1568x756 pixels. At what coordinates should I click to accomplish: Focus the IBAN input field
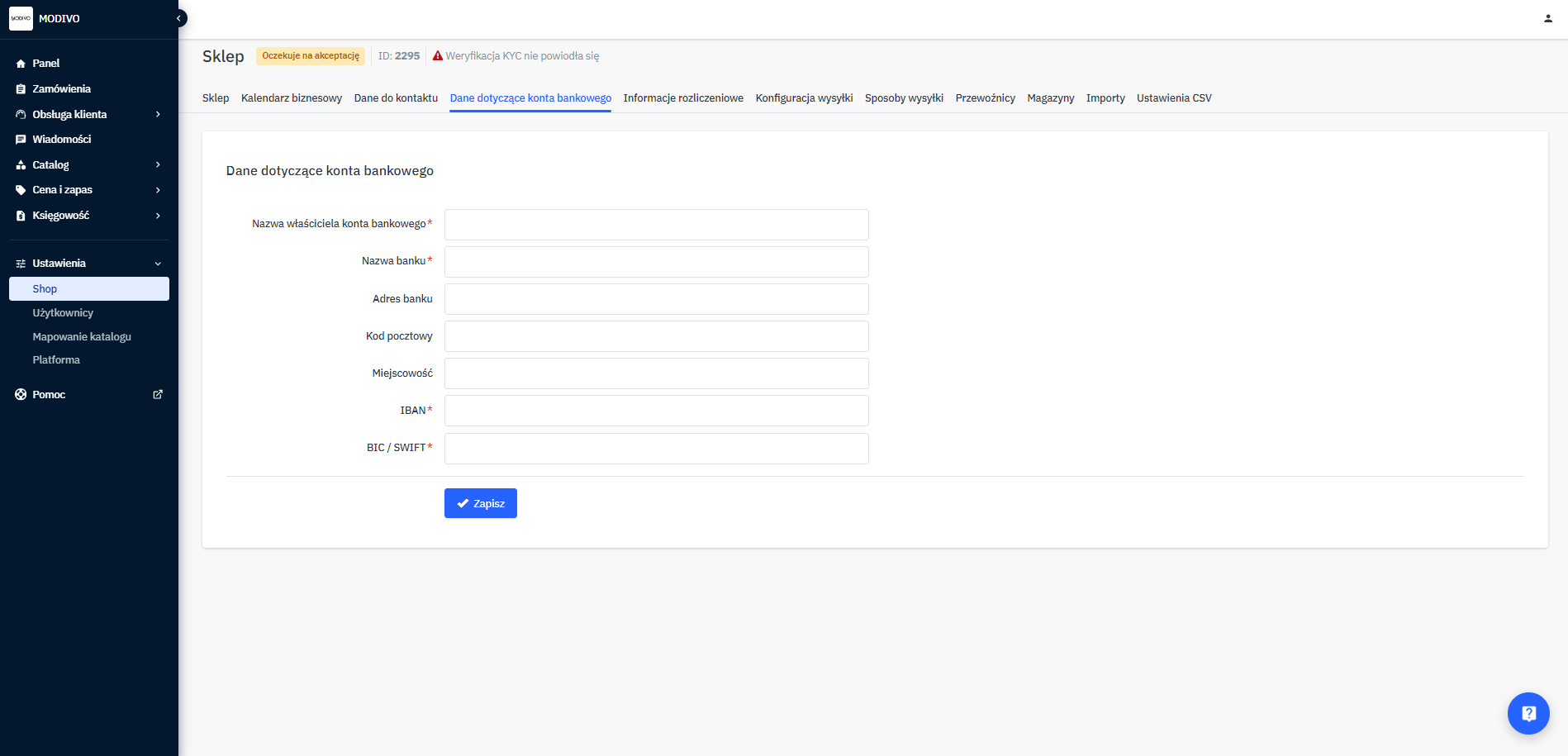click(x=656, y=411)
